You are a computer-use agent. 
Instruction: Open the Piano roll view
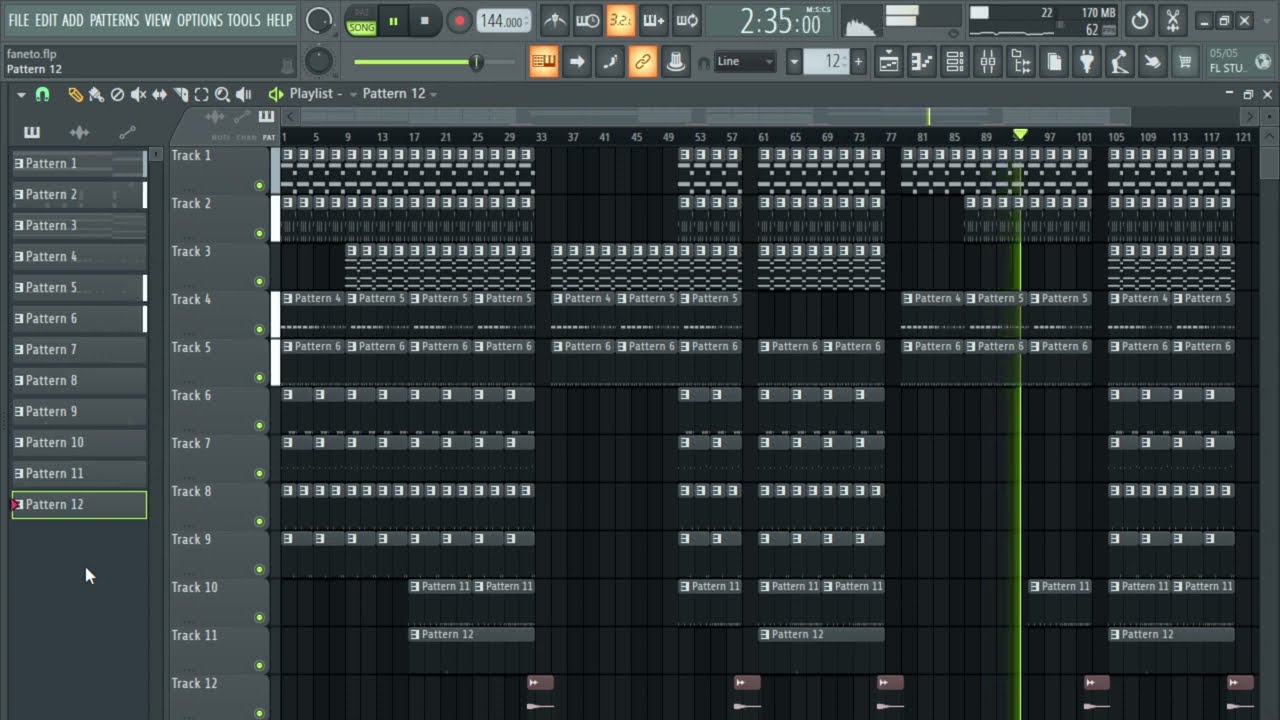click(x=922, y=62)
